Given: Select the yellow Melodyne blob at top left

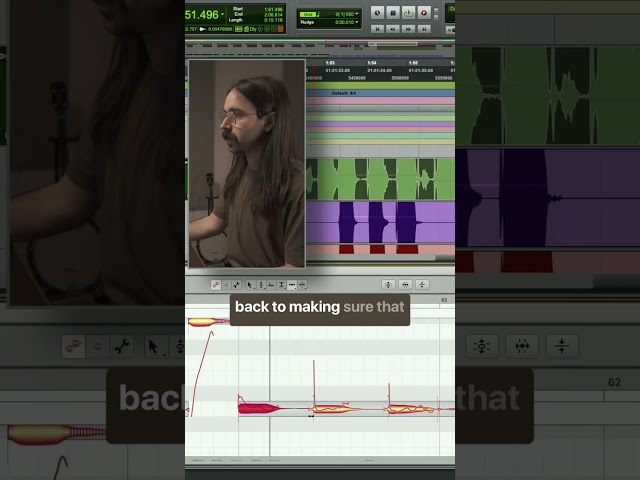Looking at the screenshot, I should pos(202,322).
